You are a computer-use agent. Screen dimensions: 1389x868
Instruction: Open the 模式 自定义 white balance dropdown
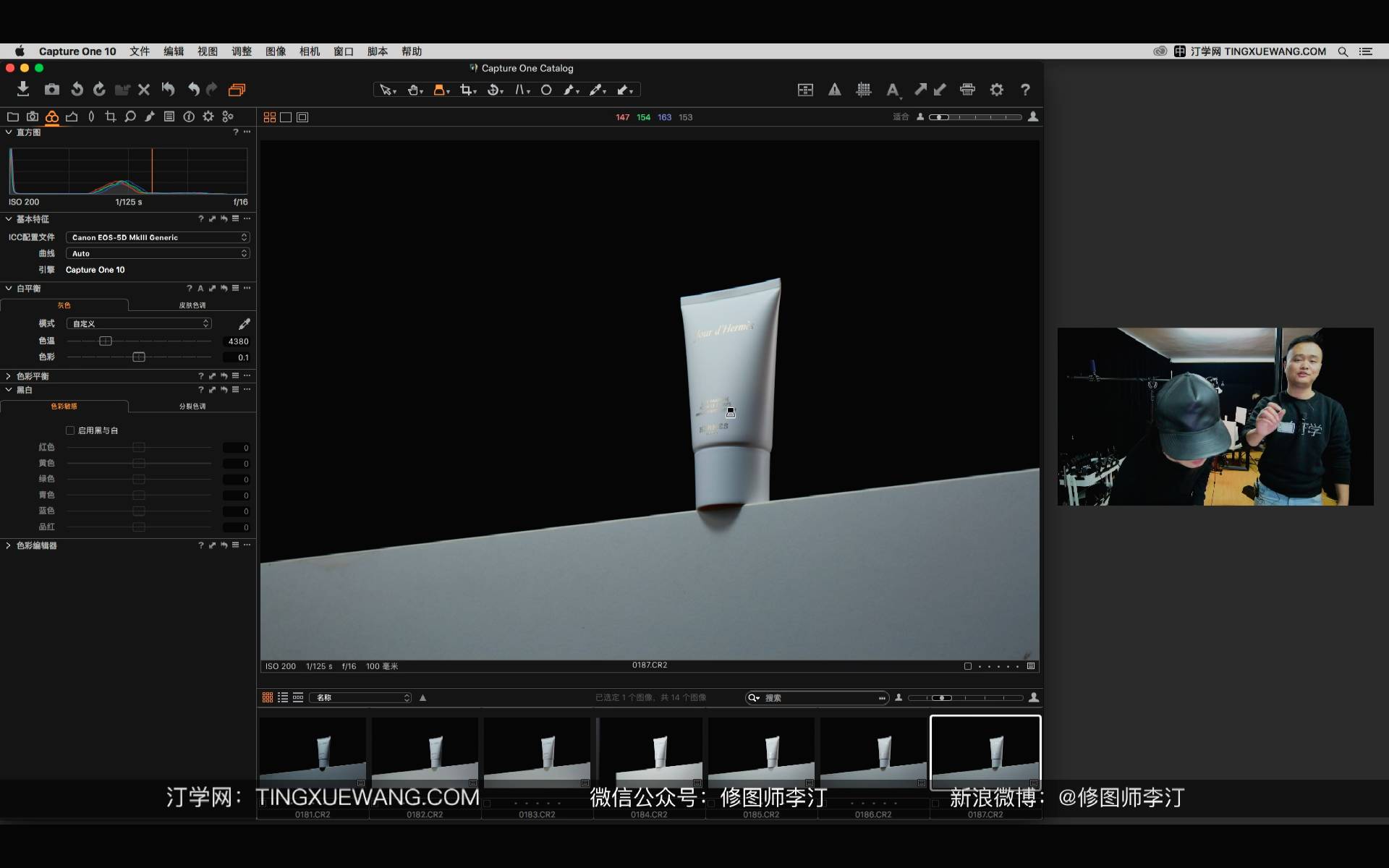[x=139, y=323]
